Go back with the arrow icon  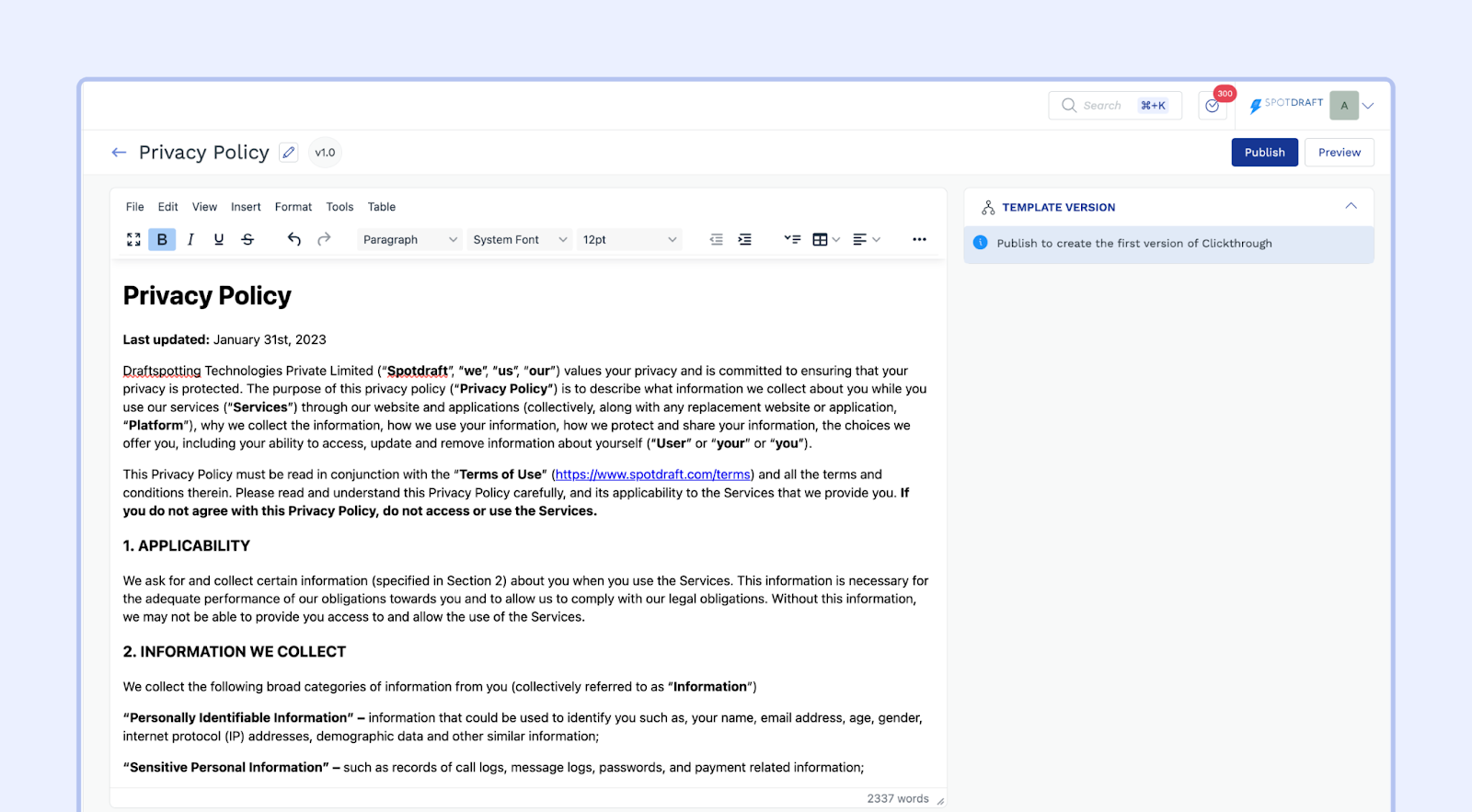pos(119,153)
